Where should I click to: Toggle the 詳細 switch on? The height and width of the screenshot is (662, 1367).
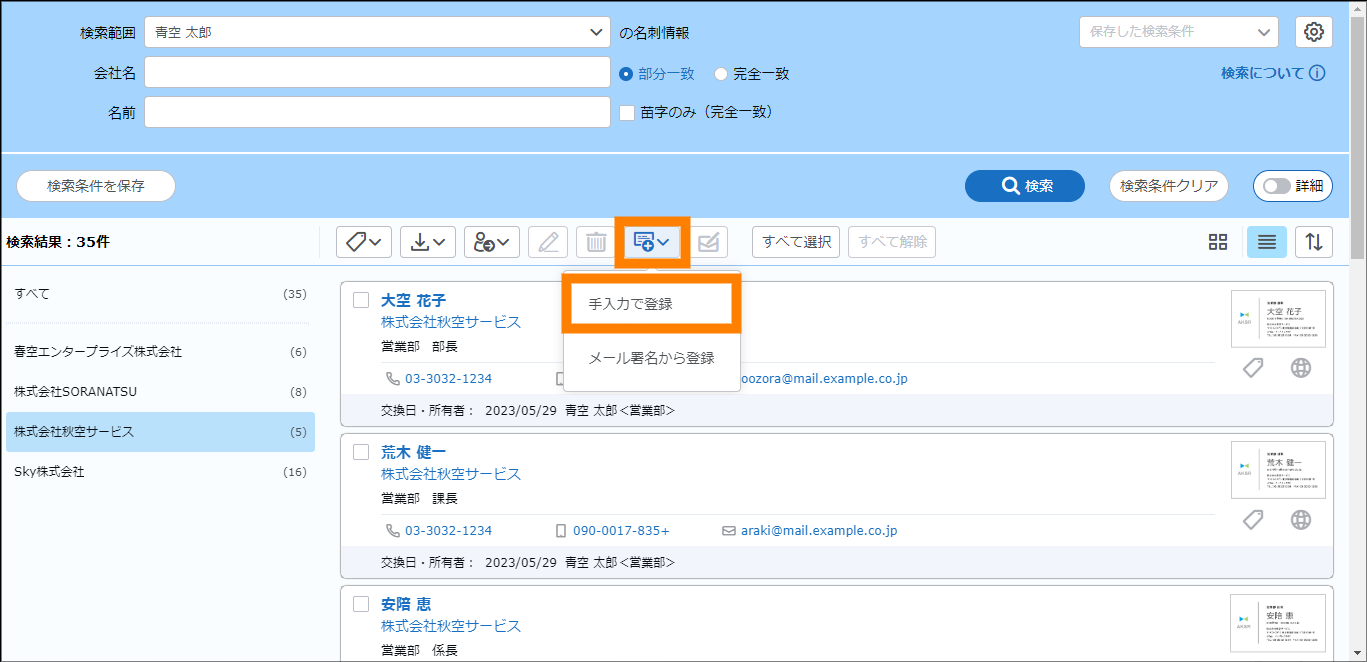point(1292,186)
